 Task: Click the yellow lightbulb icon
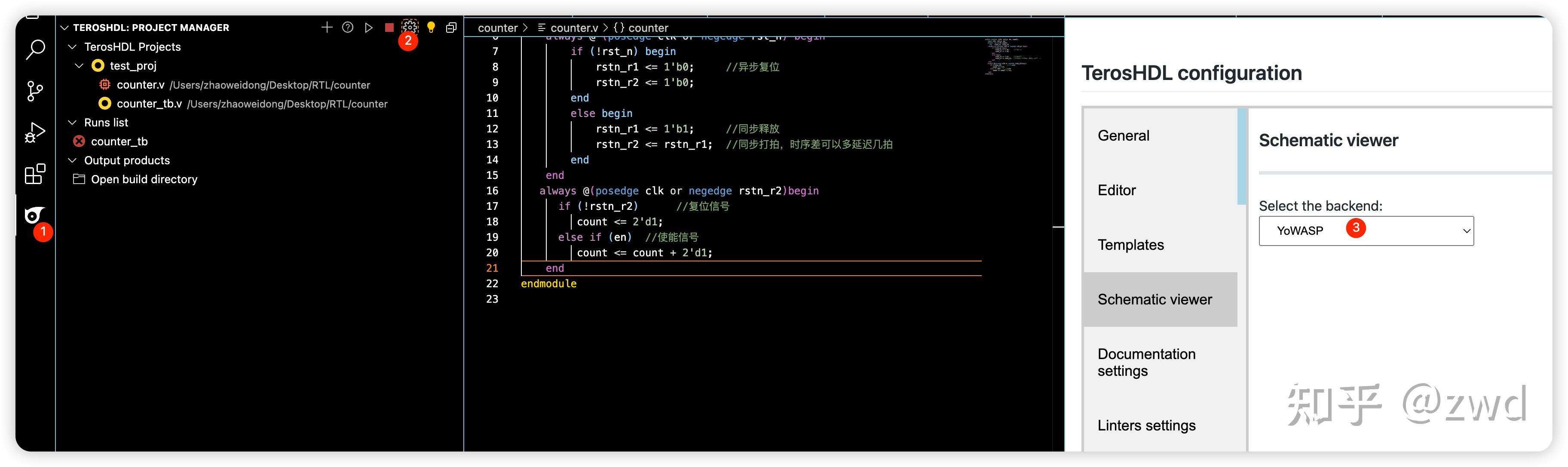click(x=431, y=28)
